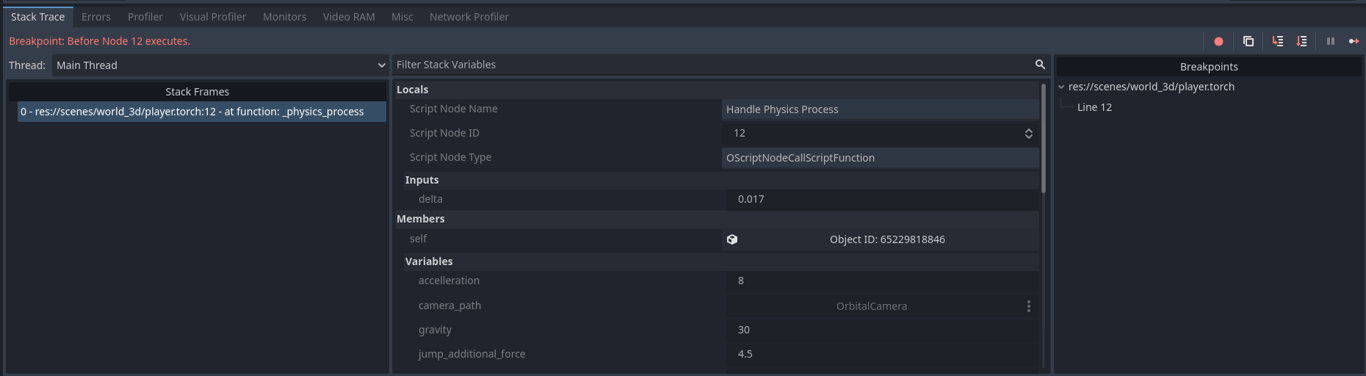Click the Inputs section header
The image size is (1366, 376).
tap(720, 180)
